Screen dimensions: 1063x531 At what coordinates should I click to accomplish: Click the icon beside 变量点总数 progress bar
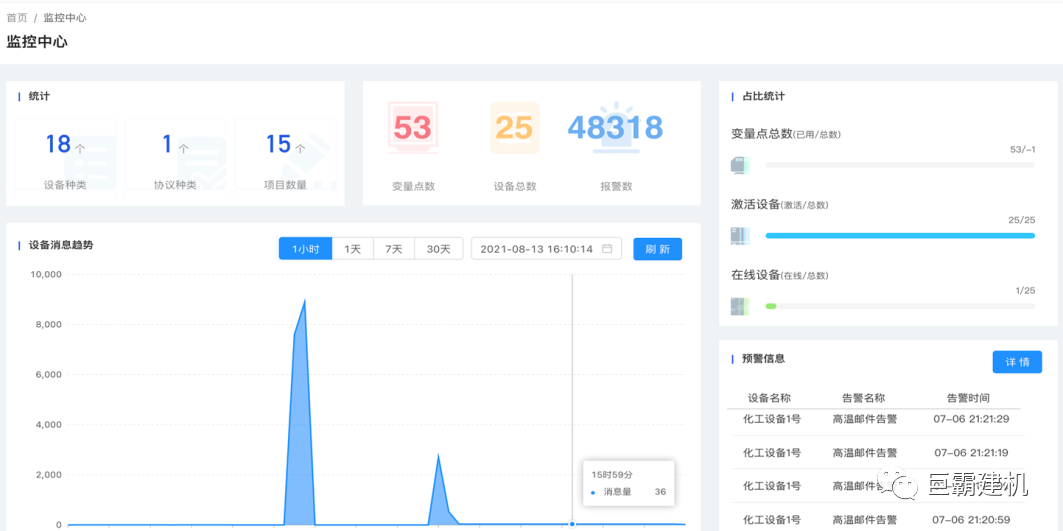pyautogui.click(x=739, y=165)
